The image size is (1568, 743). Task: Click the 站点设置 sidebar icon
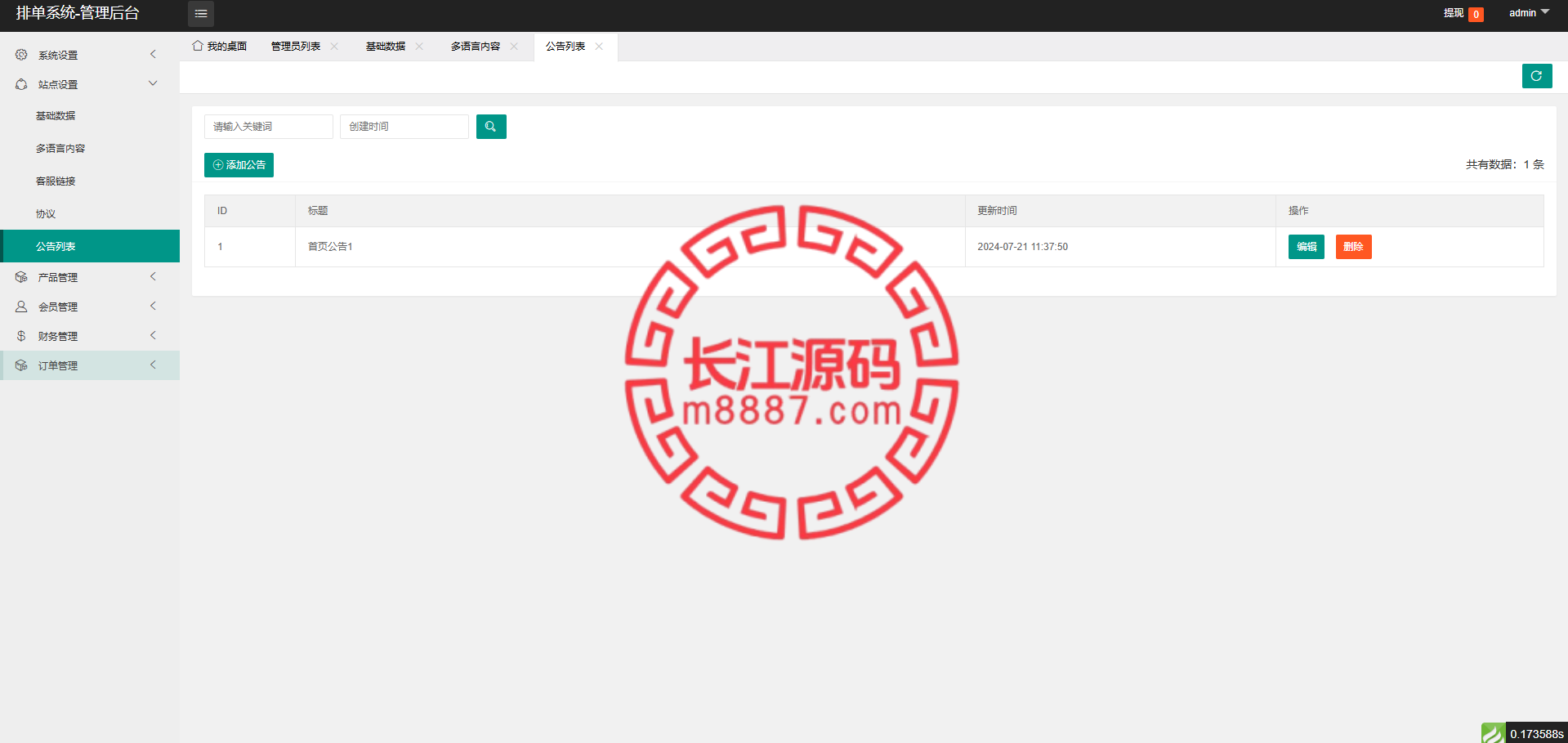(21, 84)
